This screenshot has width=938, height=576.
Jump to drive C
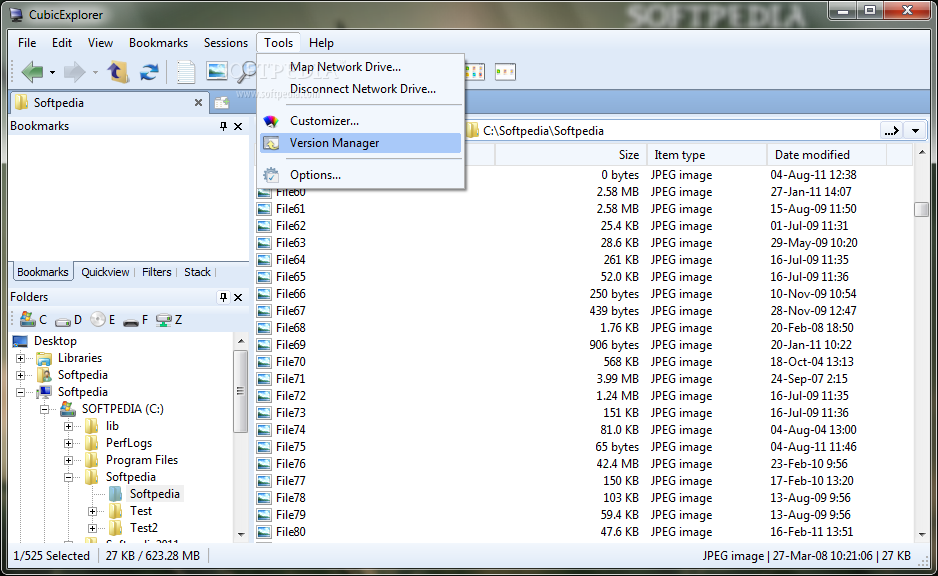coord(33,320)
